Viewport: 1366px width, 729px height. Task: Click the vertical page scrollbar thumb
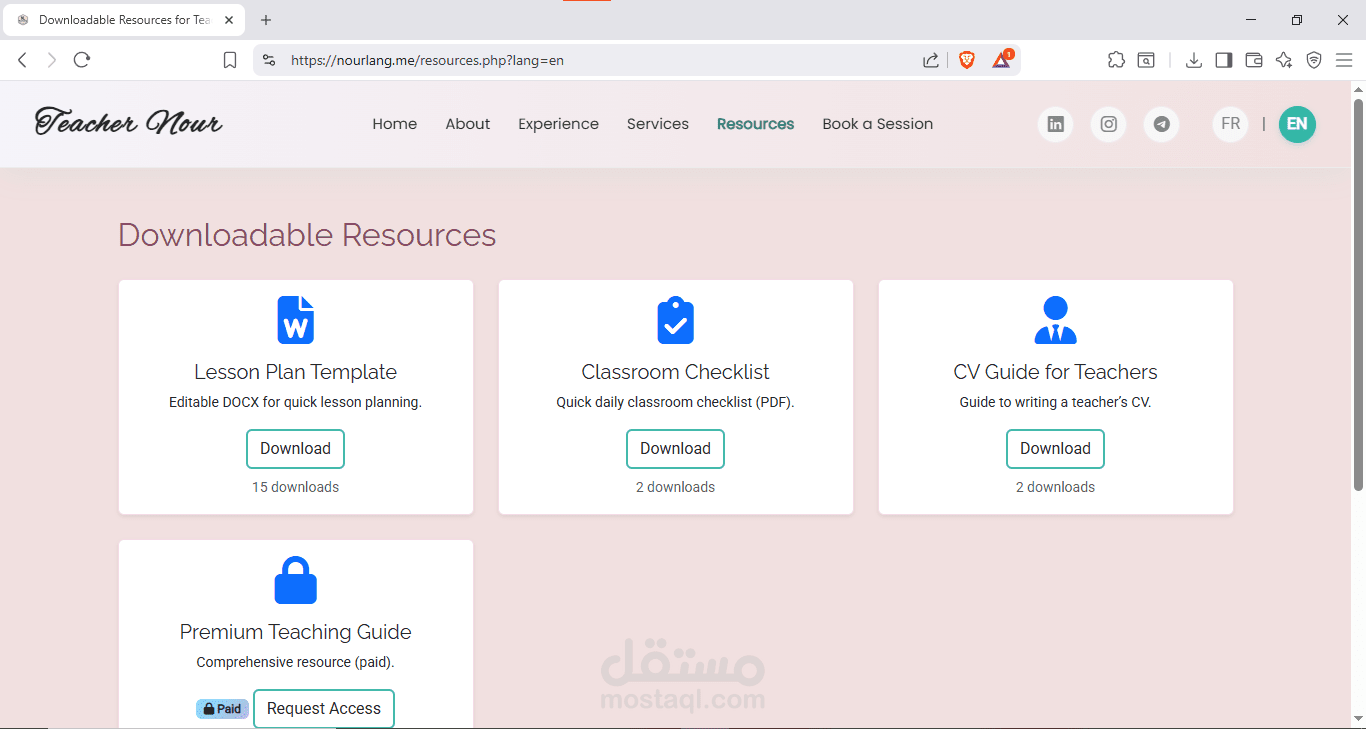(1358, 295)
